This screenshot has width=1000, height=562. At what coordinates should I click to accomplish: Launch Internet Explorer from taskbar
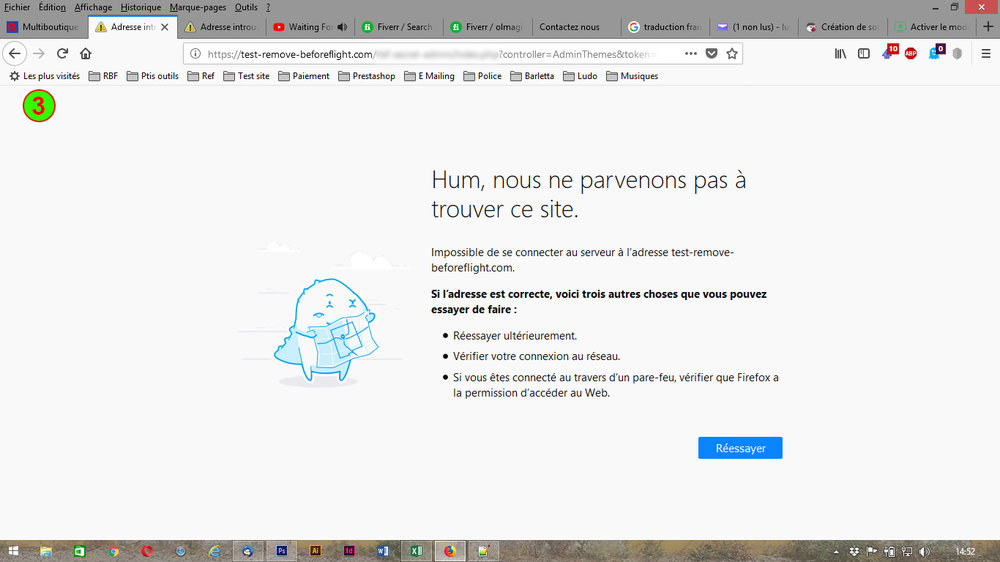(214, 551)
